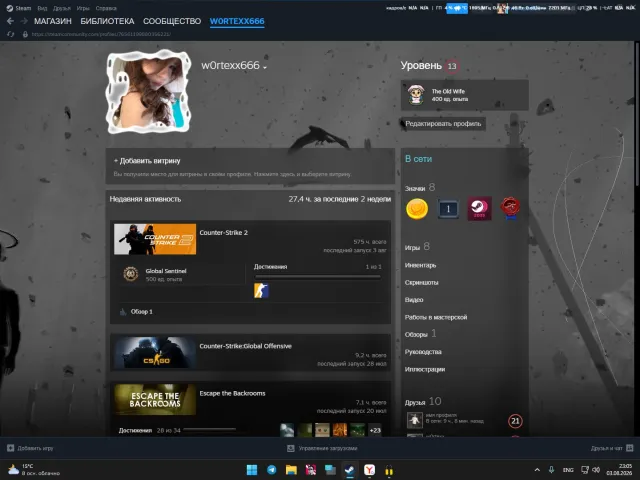Click the lock icon beside the URL
640x480 pixels.
point(25,34)
